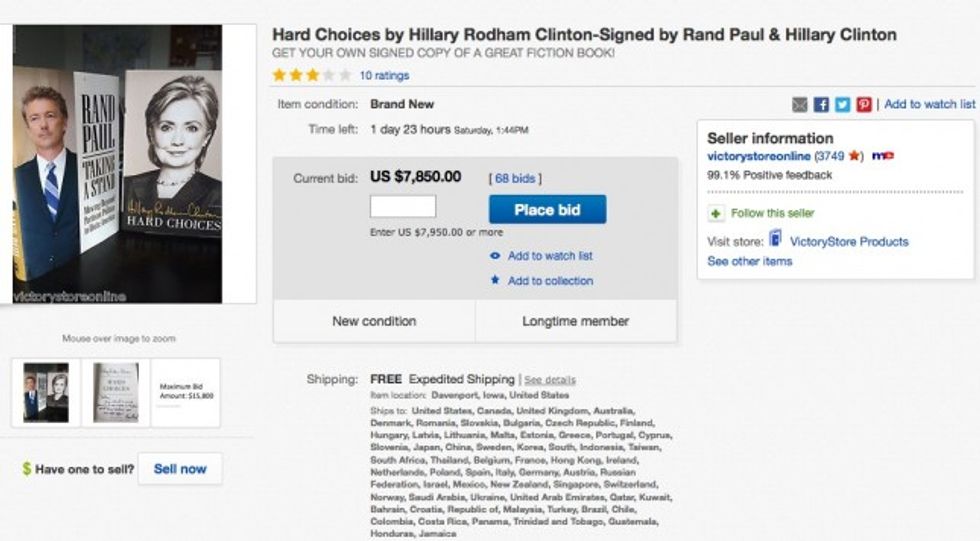
Task: Click the bid amount input field
Action: click(x=403, y=207)
